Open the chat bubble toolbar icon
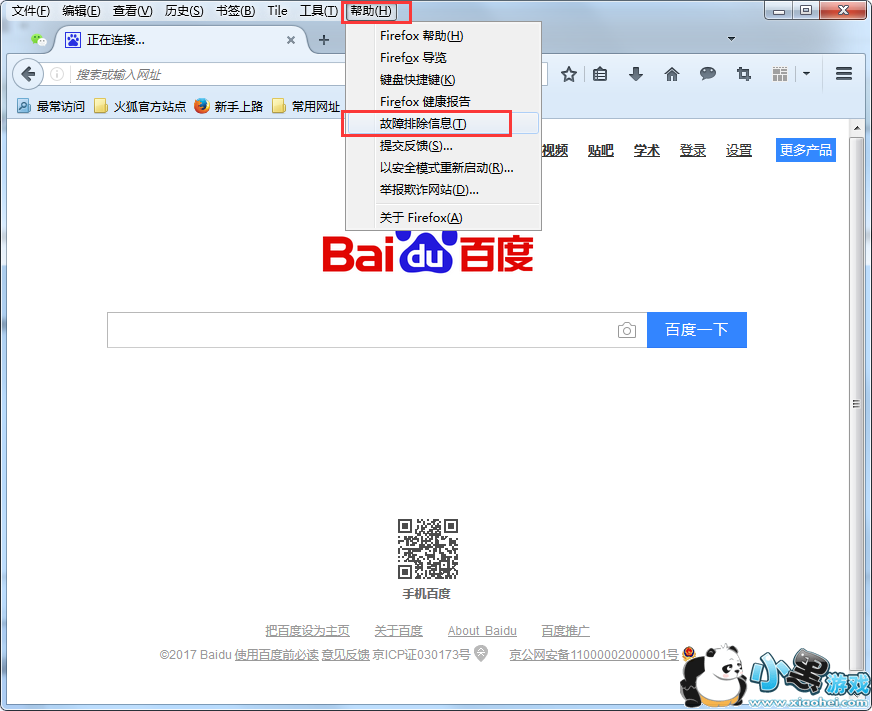This screenshot has width=872, height=711. (x=707, y=73)
